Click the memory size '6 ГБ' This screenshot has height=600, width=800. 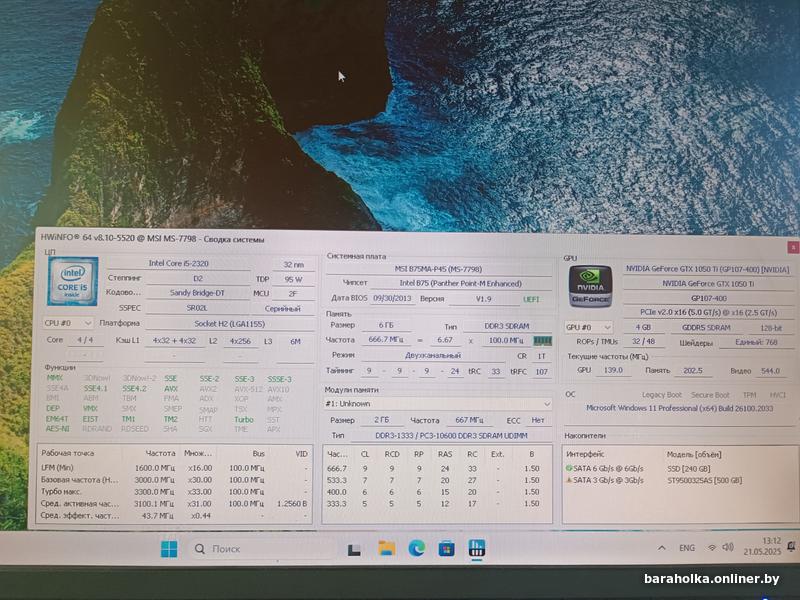[386, 325]
